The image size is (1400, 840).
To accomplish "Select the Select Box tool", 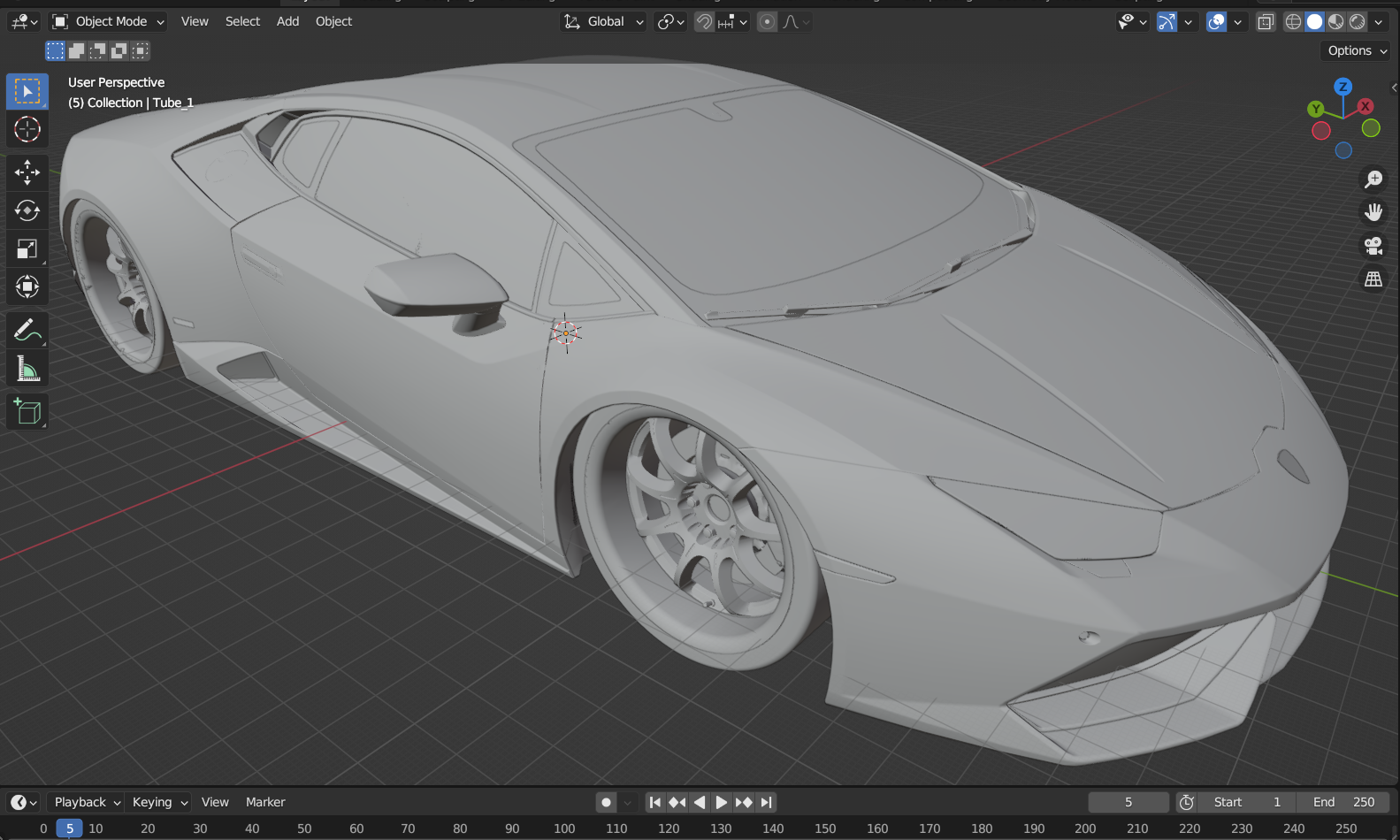I will click(x=27, y=91).
